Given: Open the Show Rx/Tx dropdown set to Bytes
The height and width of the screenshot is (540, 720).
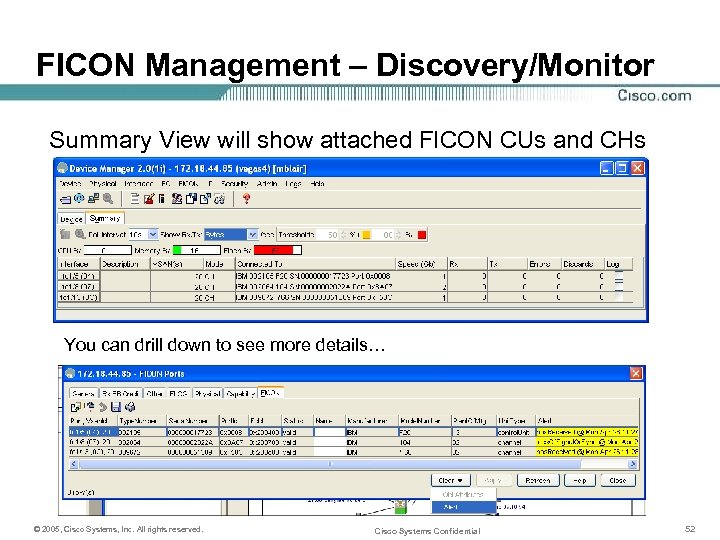Looking at the screenshot, I should click(x=252, y=235).
